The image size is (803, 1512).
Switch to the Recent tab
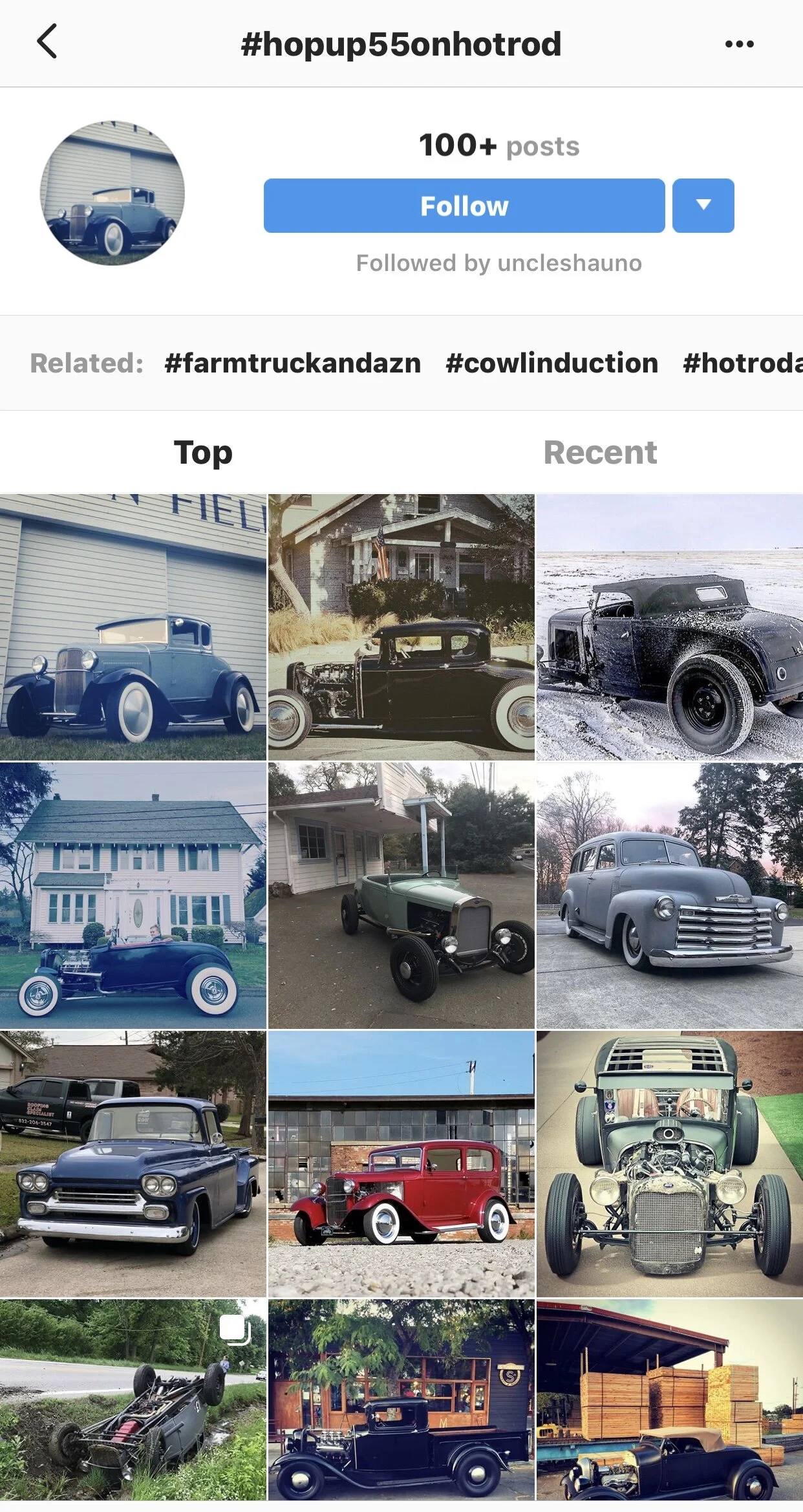point(600,452)
